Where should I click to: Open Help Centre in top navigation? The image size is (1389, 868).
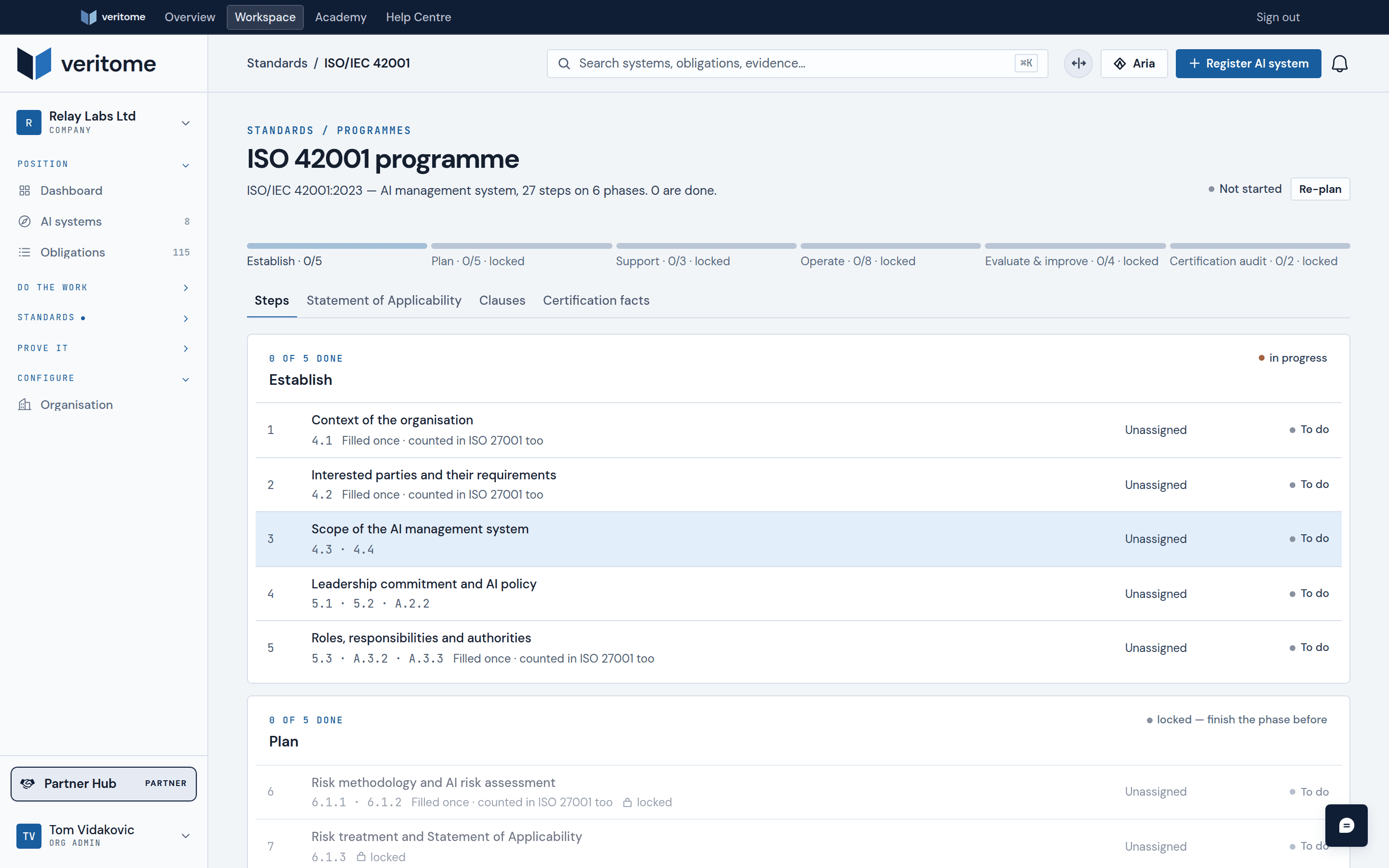(x=419, y=17)
